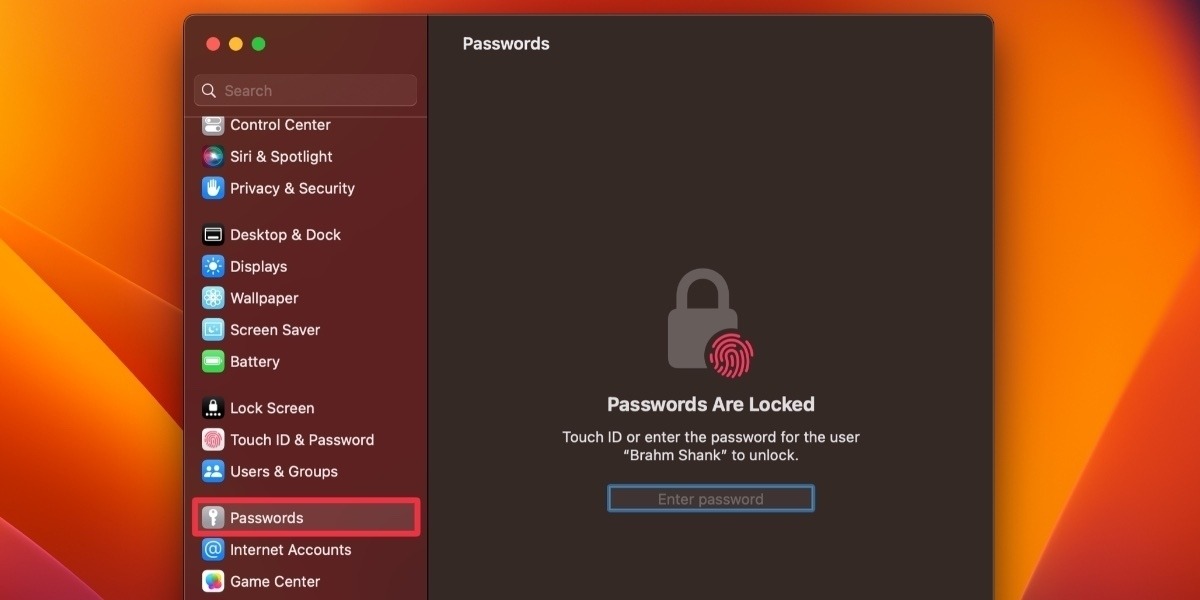Image resolution: width=1200 pixels, height=600 pixels.
Task: Click the Control Center sidebar icon
Action: (213, 125)
